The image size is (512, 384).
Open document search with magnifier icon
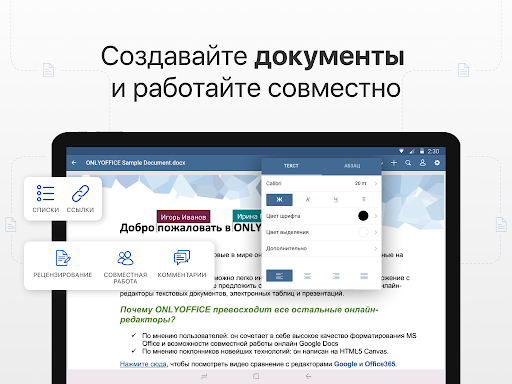(408, 163)
